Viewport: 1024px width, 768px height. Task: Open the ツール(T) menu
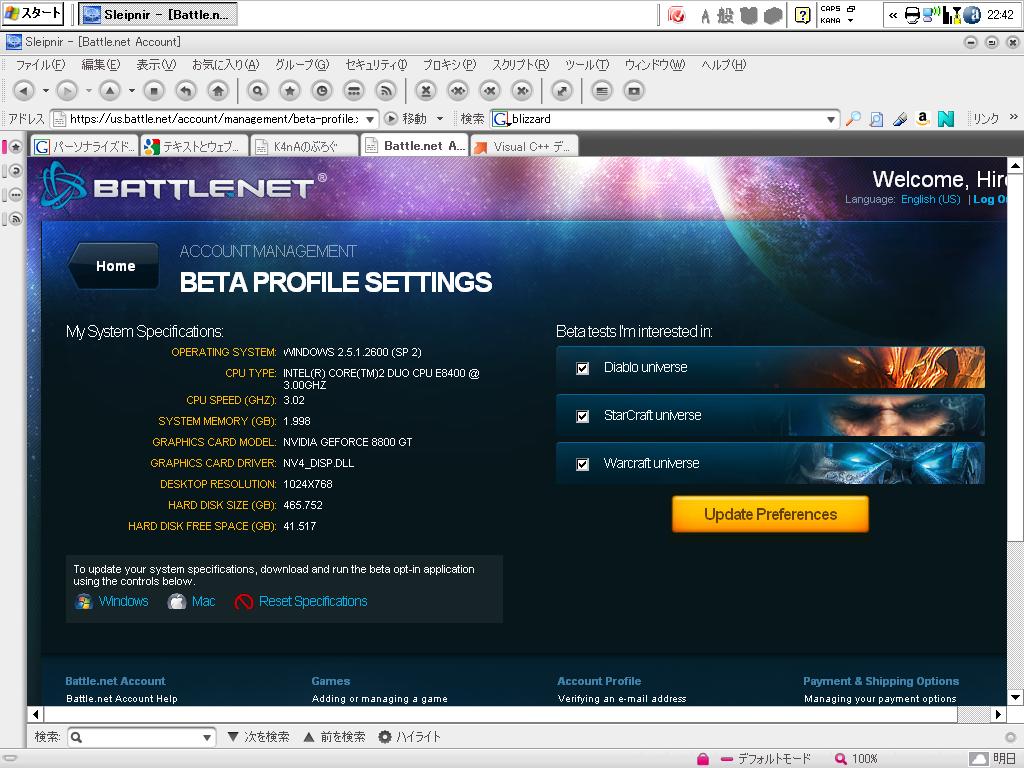click(587, 65)
